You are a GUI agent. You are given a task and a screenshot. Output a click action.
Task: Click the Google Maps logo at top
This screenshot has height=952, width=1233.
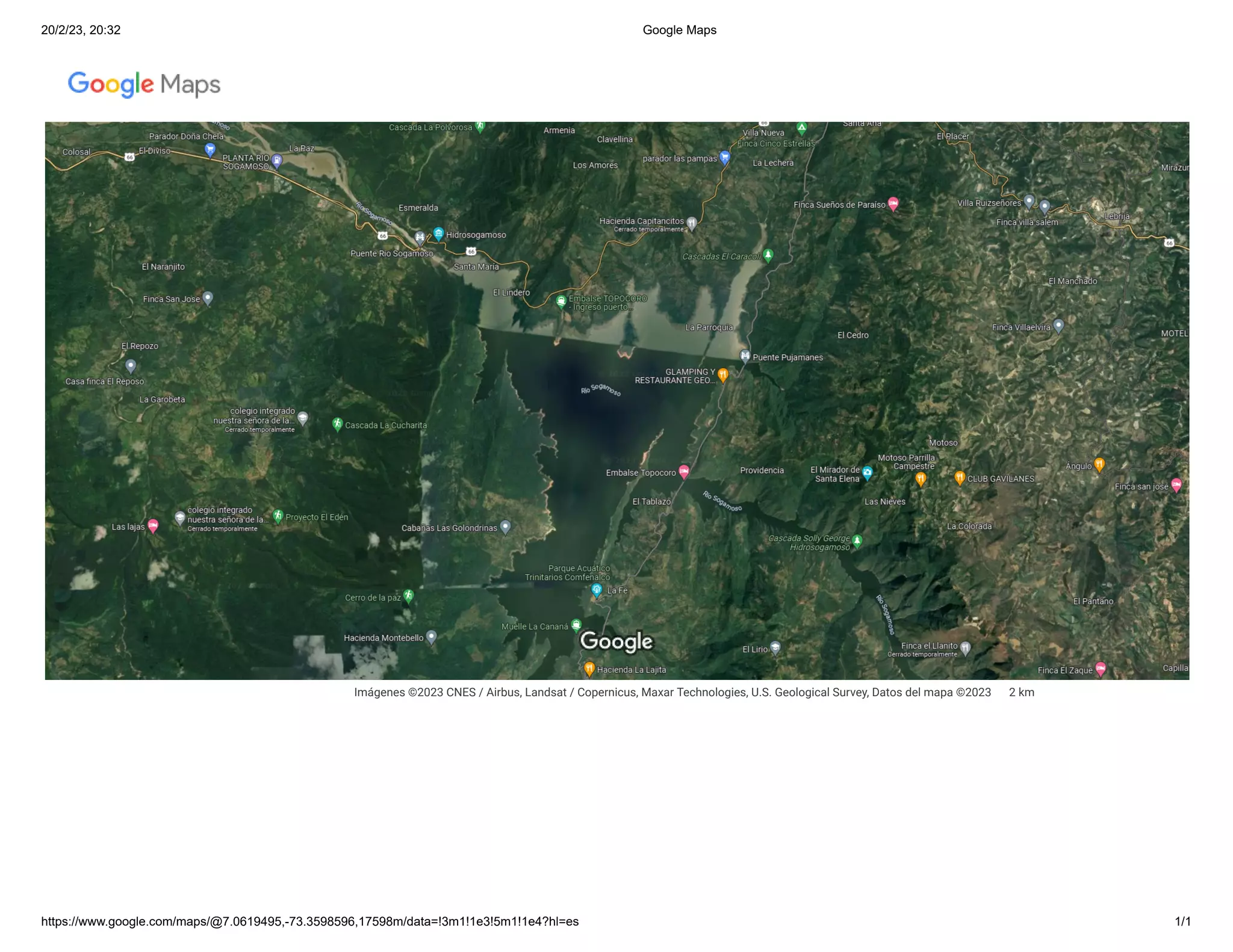(144, 84)
